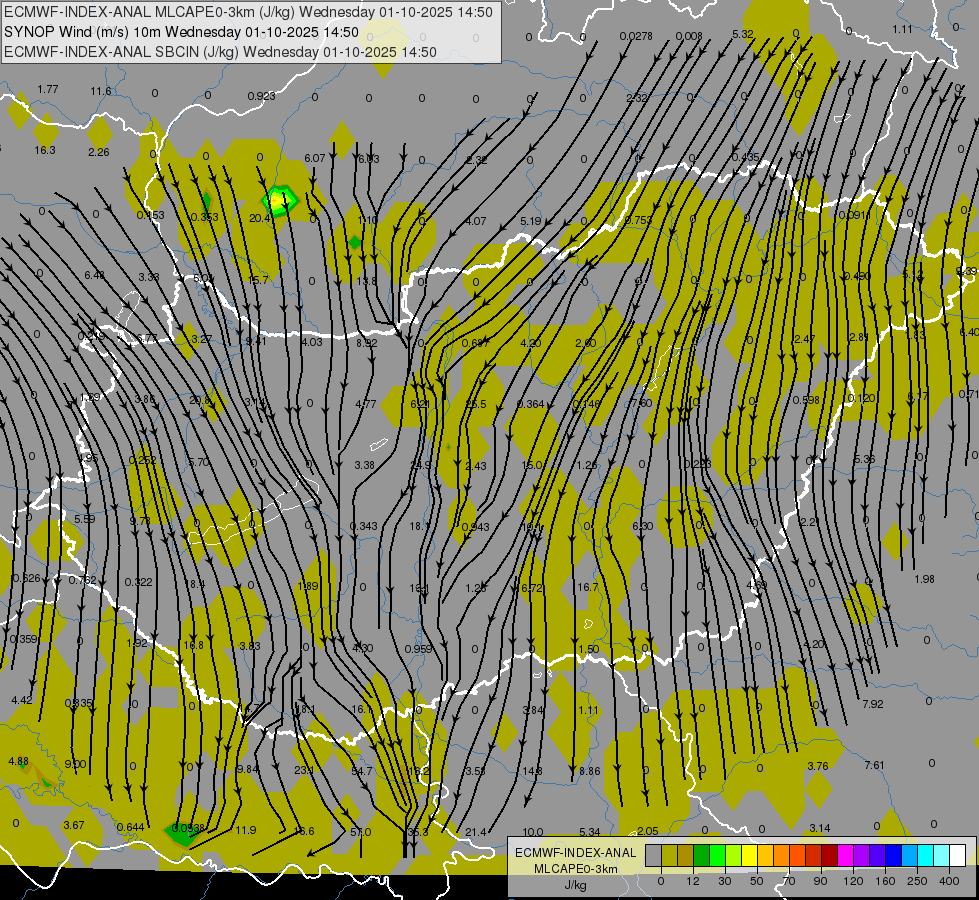Click the SBCIN title line in header box

coord(220,52)
